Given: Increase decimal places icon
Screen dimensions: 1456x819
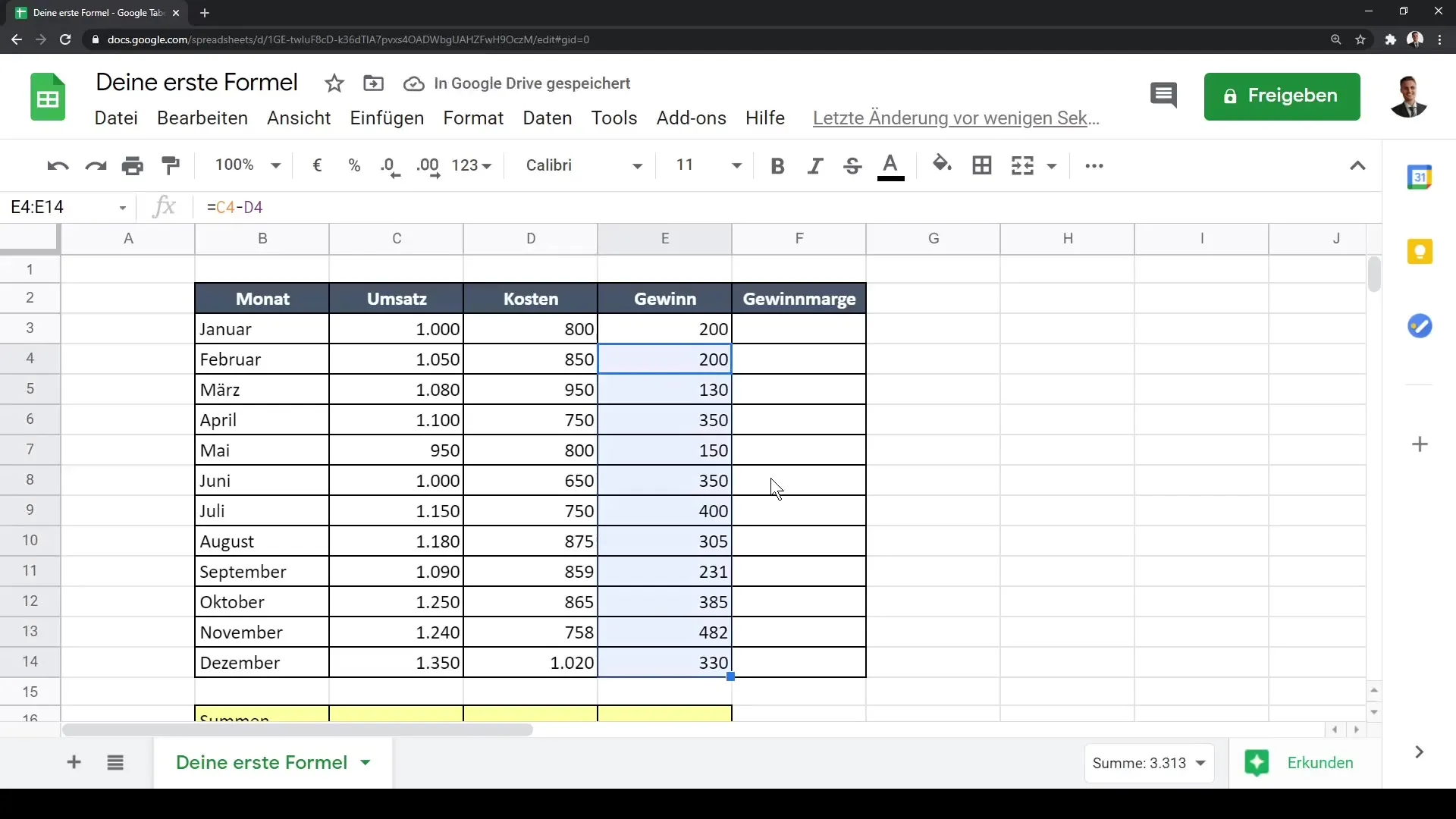Looking at the screenshot, I should (x=428, y=166).
